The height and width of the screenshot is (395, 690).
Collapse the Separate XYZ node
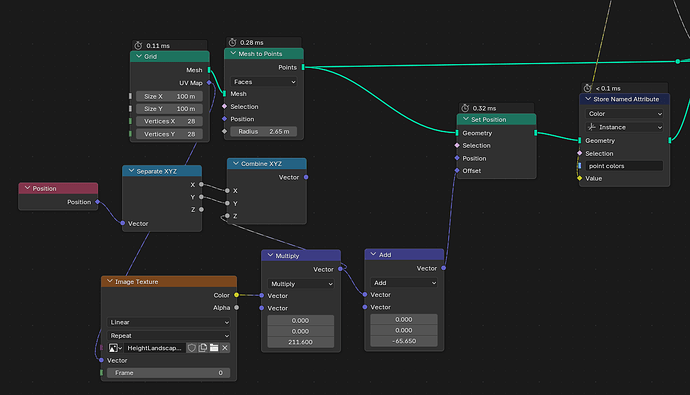click(x=131, y=171)
